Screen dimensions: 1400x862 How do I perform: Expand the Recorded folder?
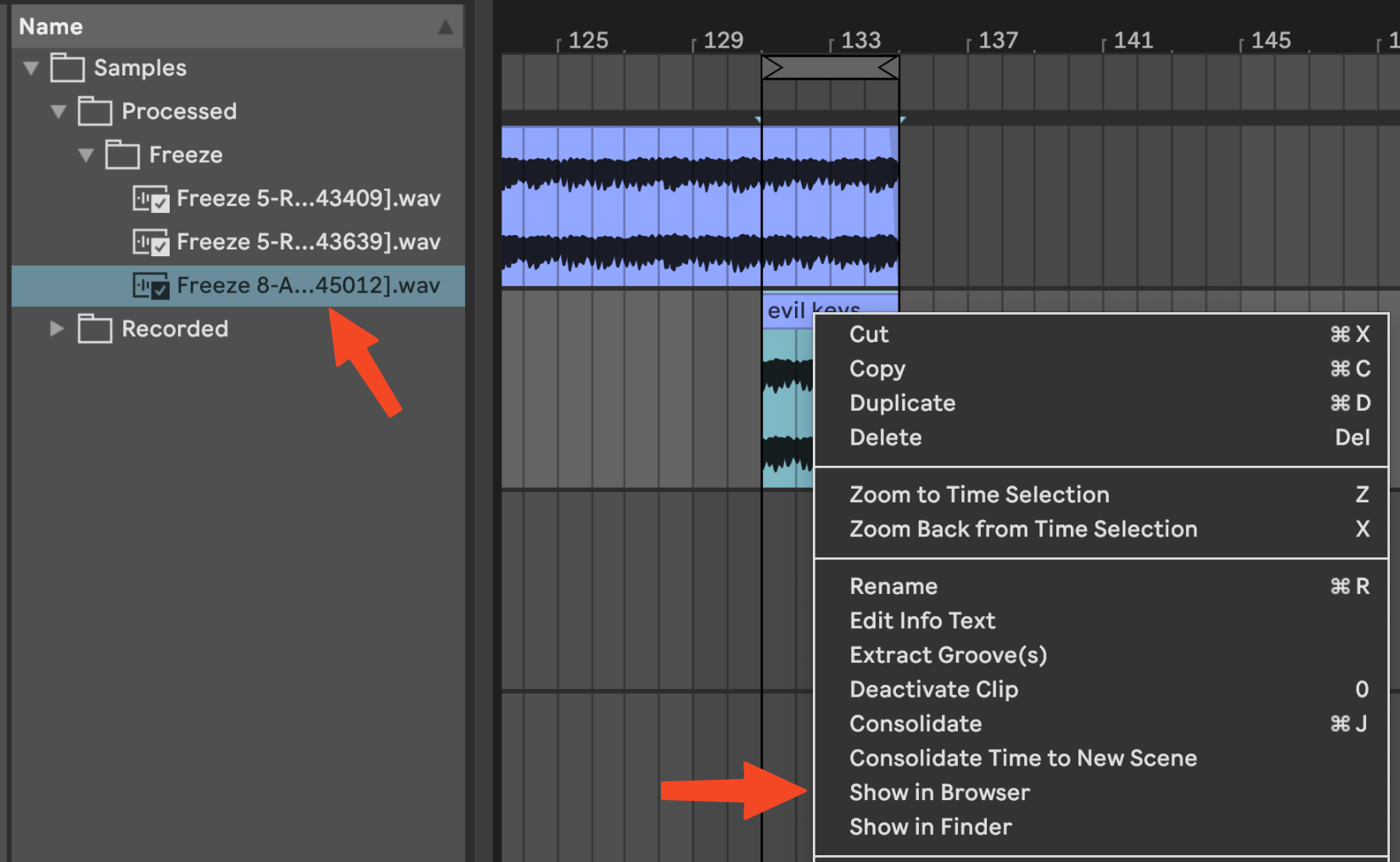pos(57,328)
